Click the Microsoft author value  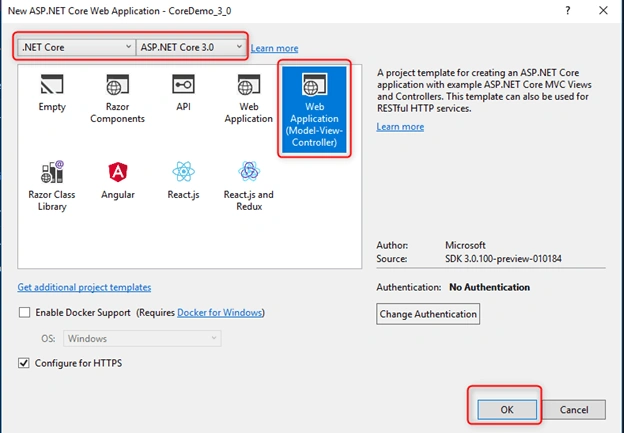point(465,245)
